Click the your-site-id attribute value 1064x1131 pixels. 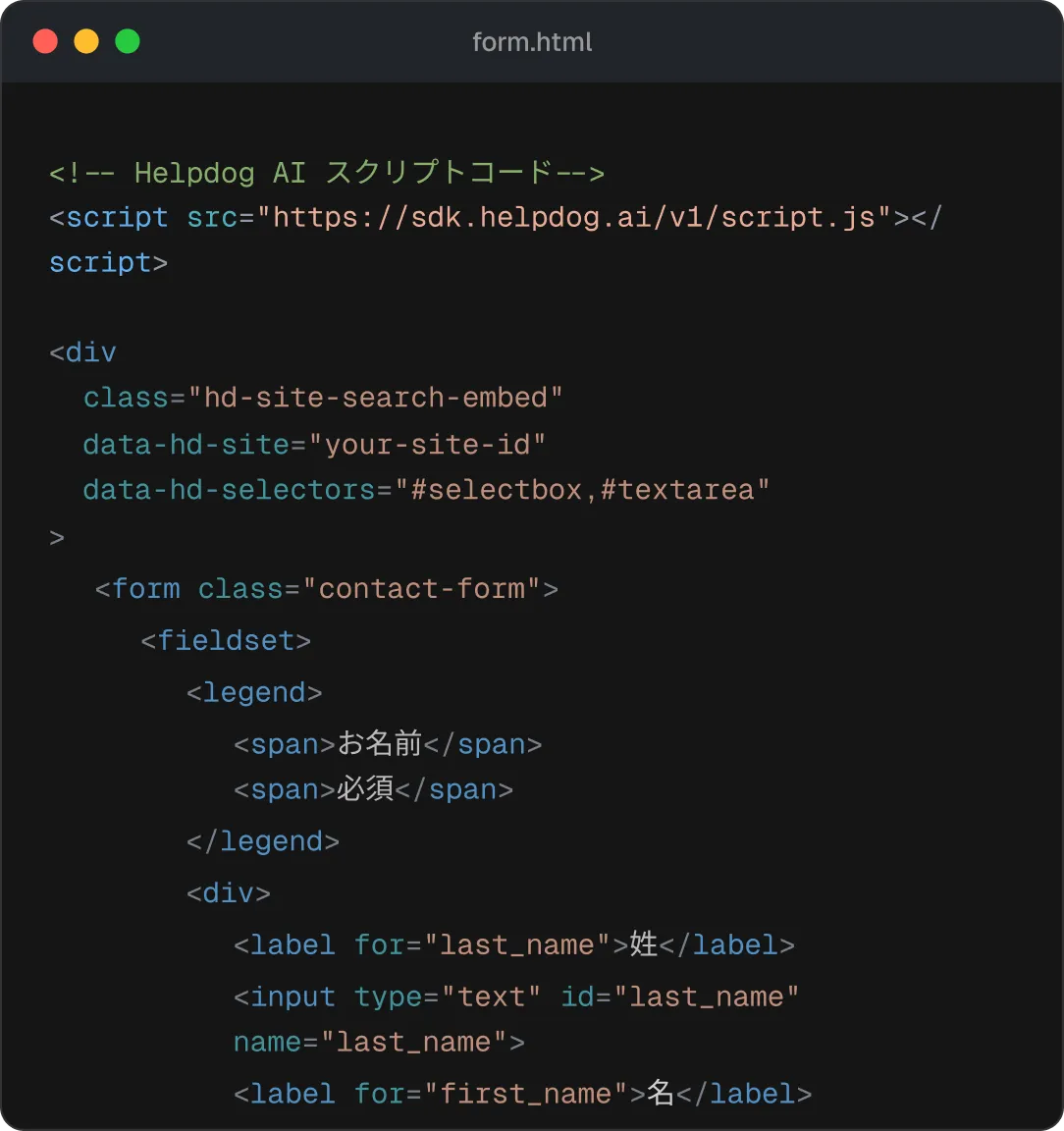[427, 445]
